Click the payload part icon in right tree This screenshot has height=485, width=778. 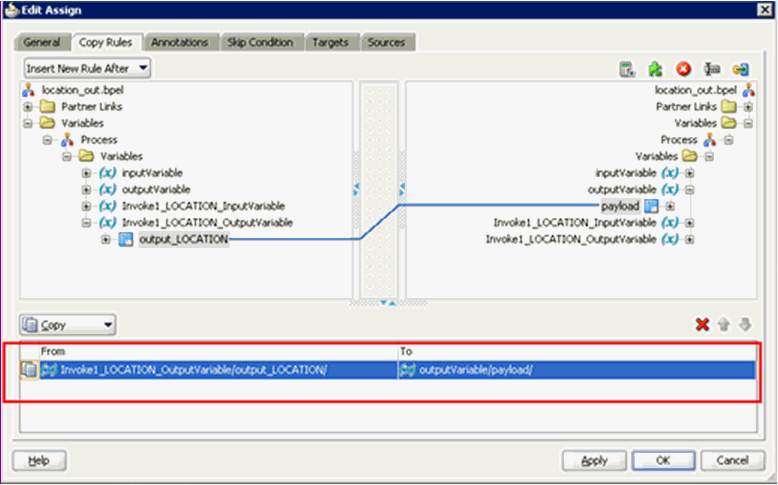(651, 206)
